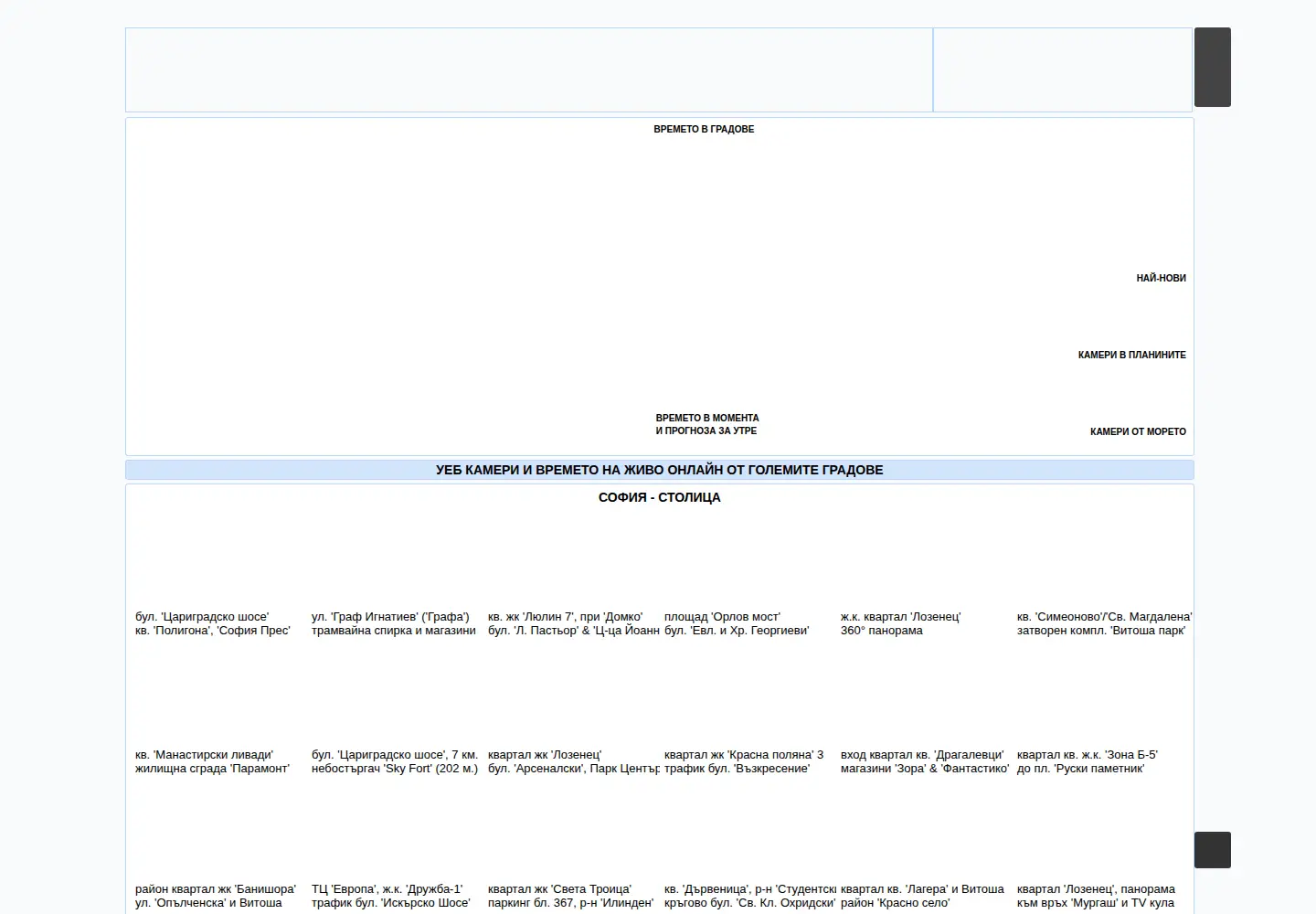The width and height of the screenshot is (1316, 914).
Task: Click the blue banner about web cameras online
Action: [659, 470]
